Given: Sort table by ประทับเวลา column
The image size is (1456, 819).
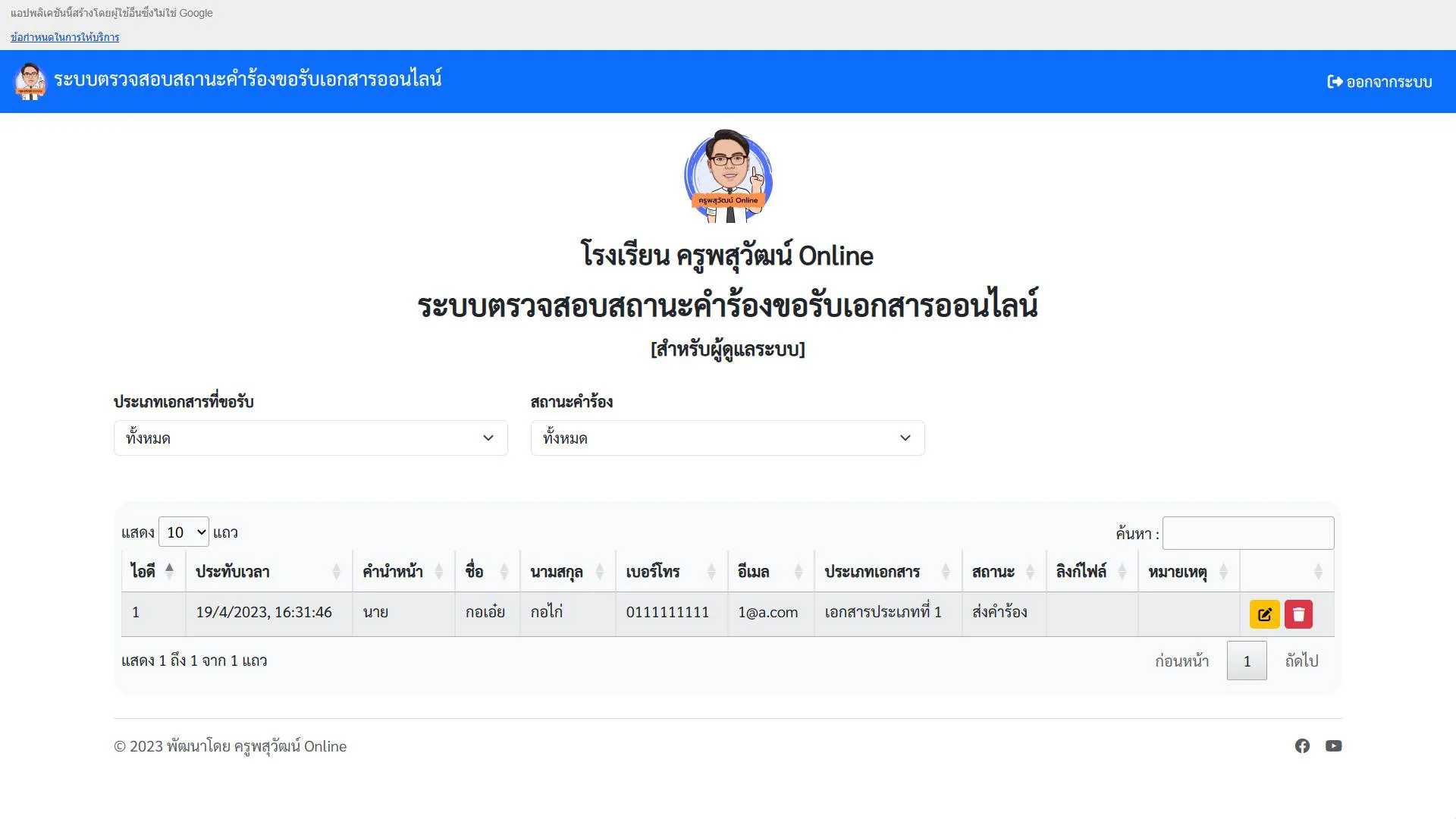Looking at the screenshot, I should (x=269, y=571).
